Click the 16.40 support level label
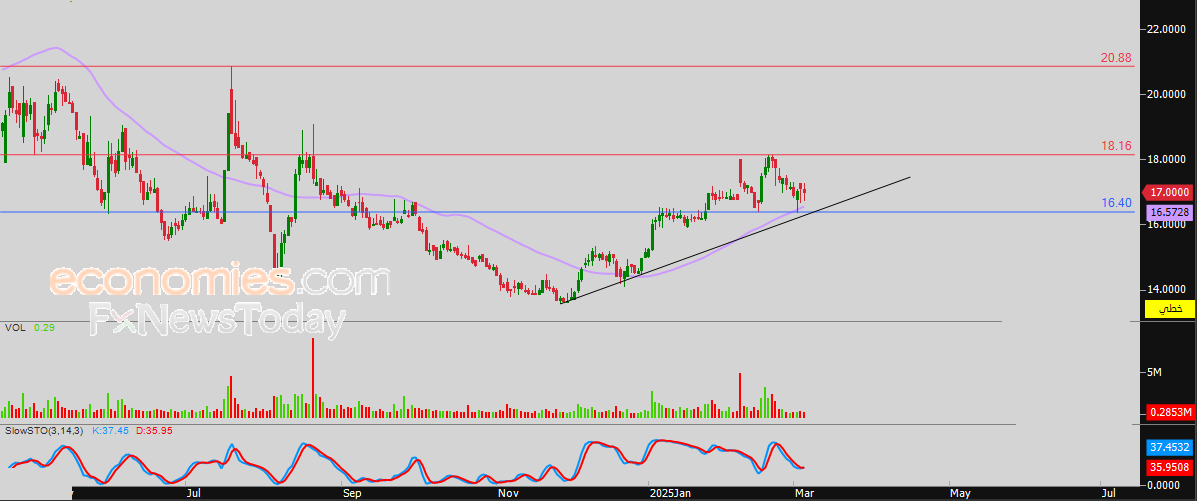The height and width of the screenshot is (501, 1197). [x=1115, y=202]
